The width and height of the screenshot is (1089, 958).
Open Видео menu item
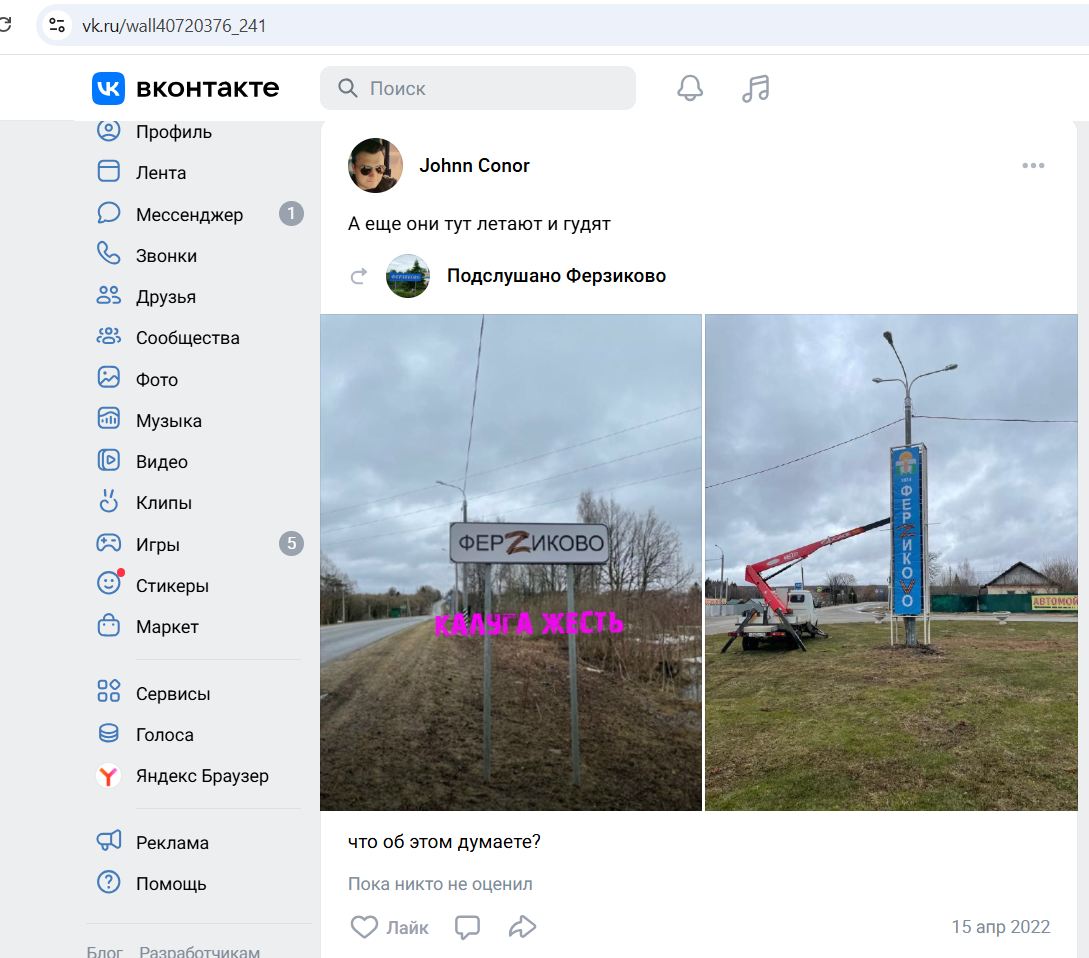coord(162,462)
